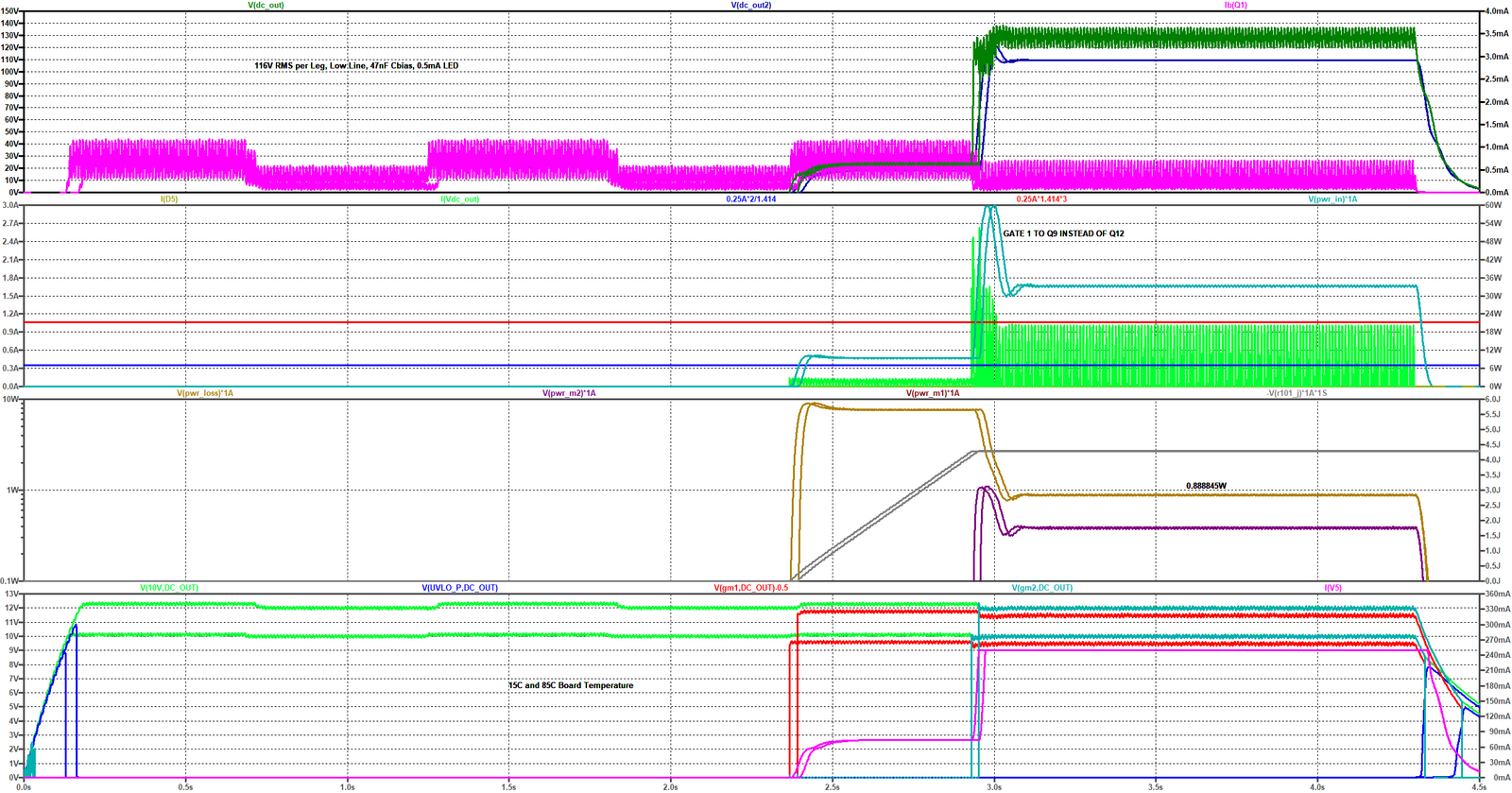
Task: Click the I(V5) trace label
Action: (x=1332, y=588)
